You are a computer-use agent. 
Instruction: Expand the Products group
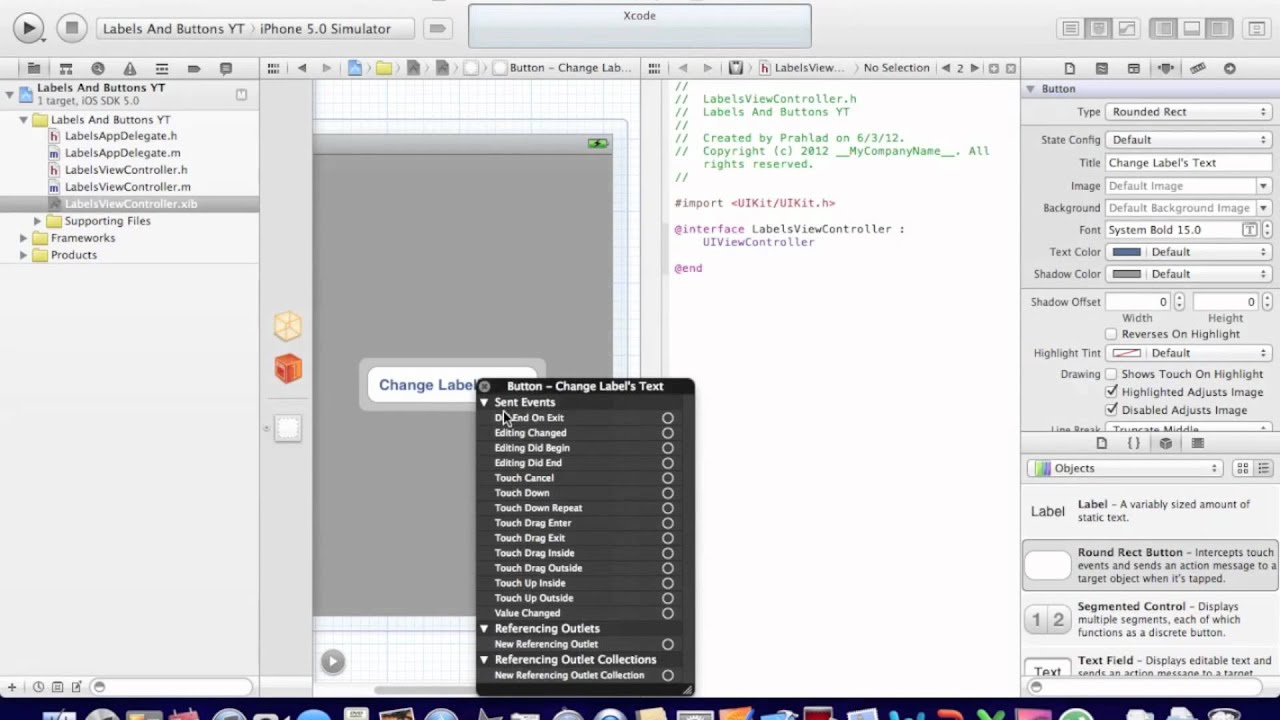click(x=23, y=255)
